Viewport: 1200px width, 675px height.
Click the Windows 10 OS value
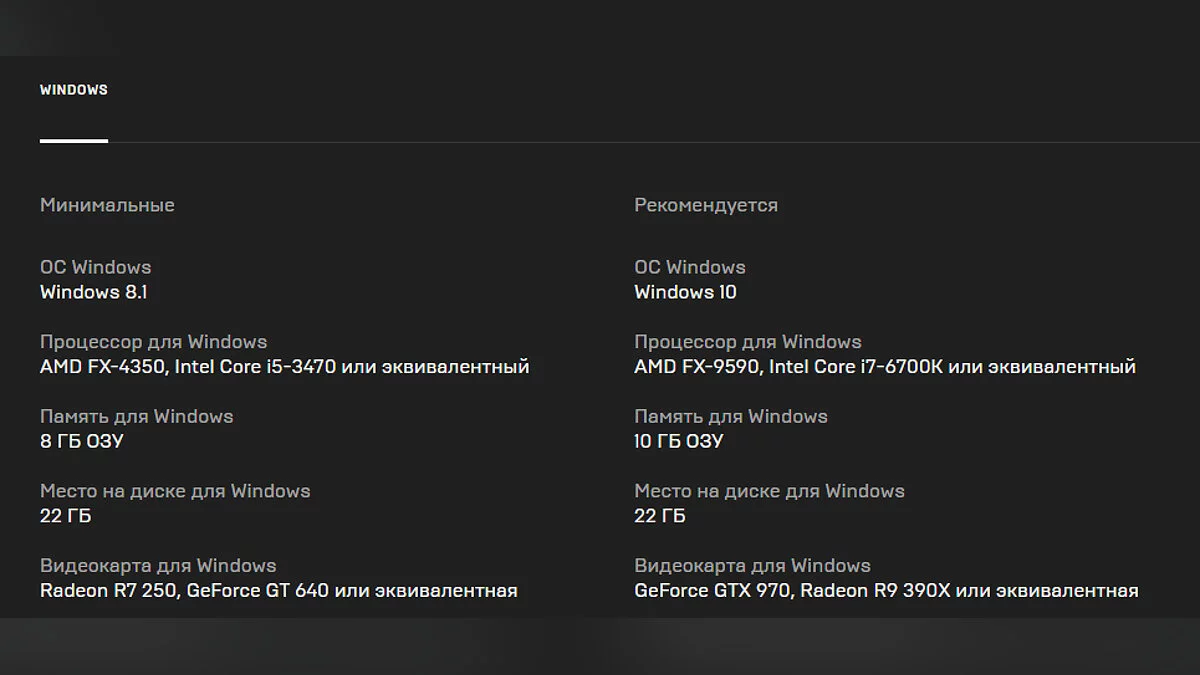pos(685,292)
